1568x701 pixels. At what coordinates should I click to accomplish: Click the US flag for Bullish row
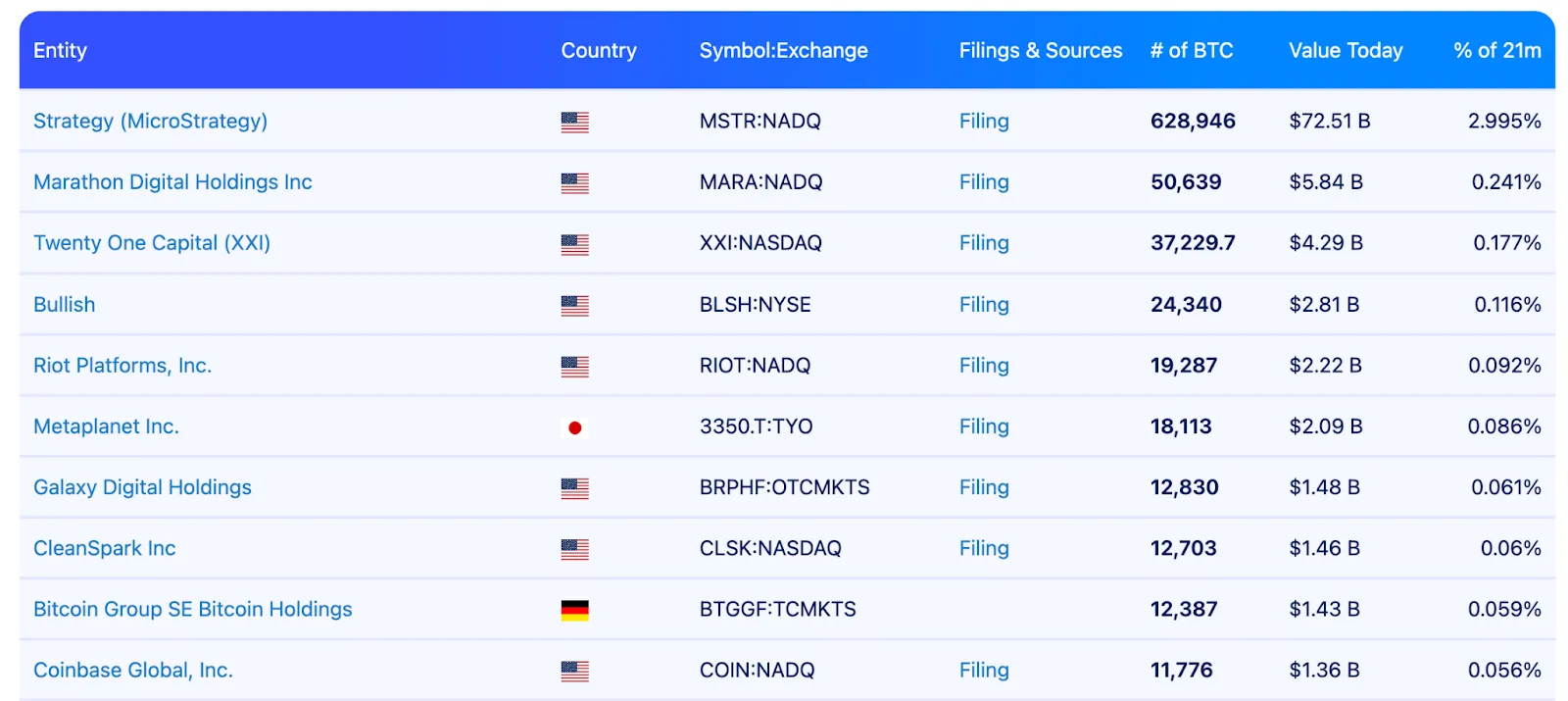tap(574, 305)
